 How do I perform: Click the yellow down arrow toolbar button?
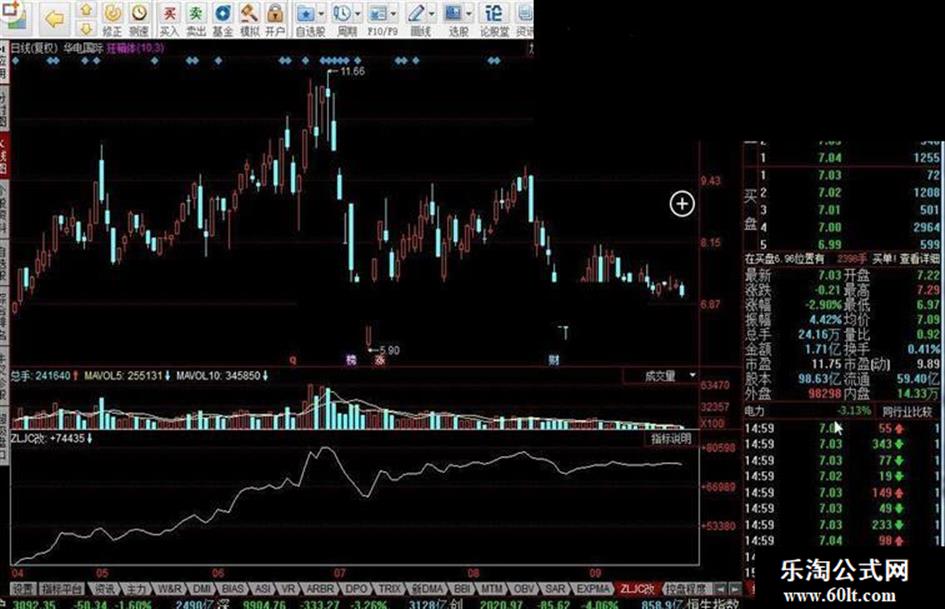click(x=86, y=28)
